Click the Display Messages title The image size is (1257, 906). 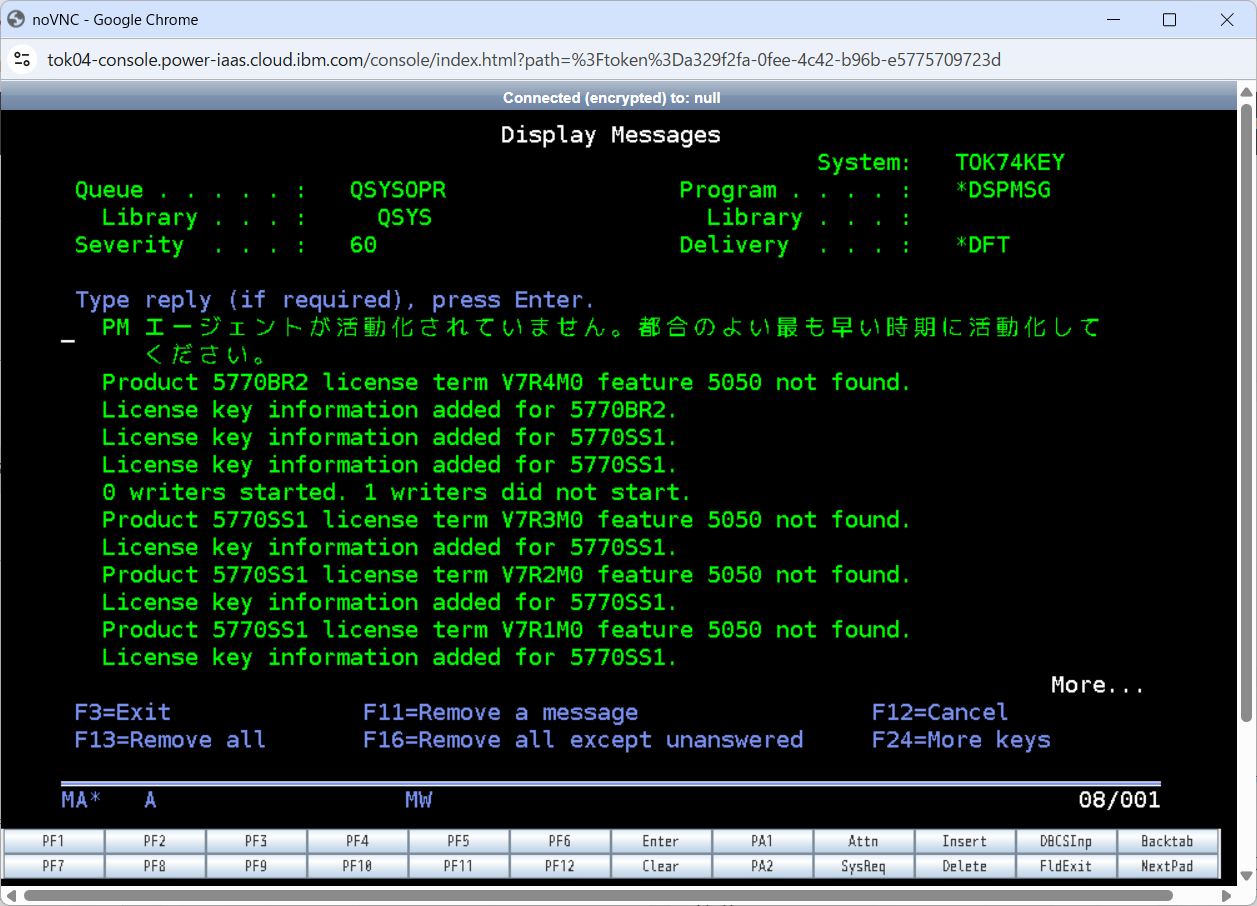(x=610, y=135)
